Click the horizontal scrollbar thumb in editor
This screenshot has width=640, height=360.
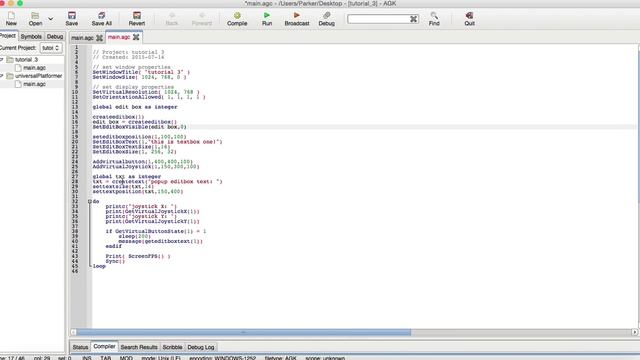(x=244, y=332)
